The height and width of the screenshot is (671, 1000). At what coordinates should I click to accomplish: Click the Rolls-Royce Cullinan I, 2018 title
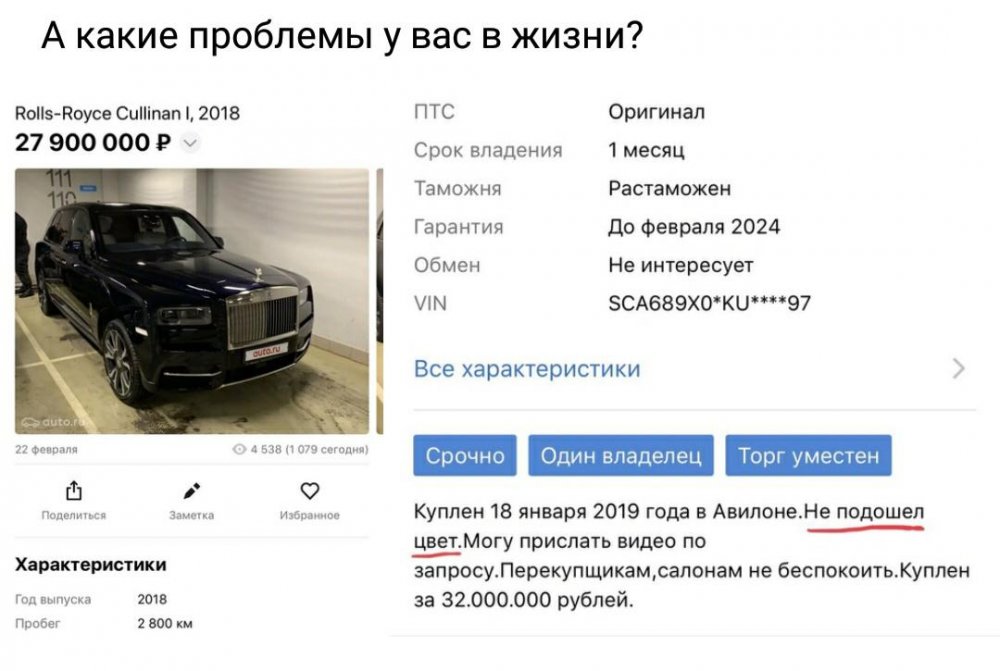128,113
